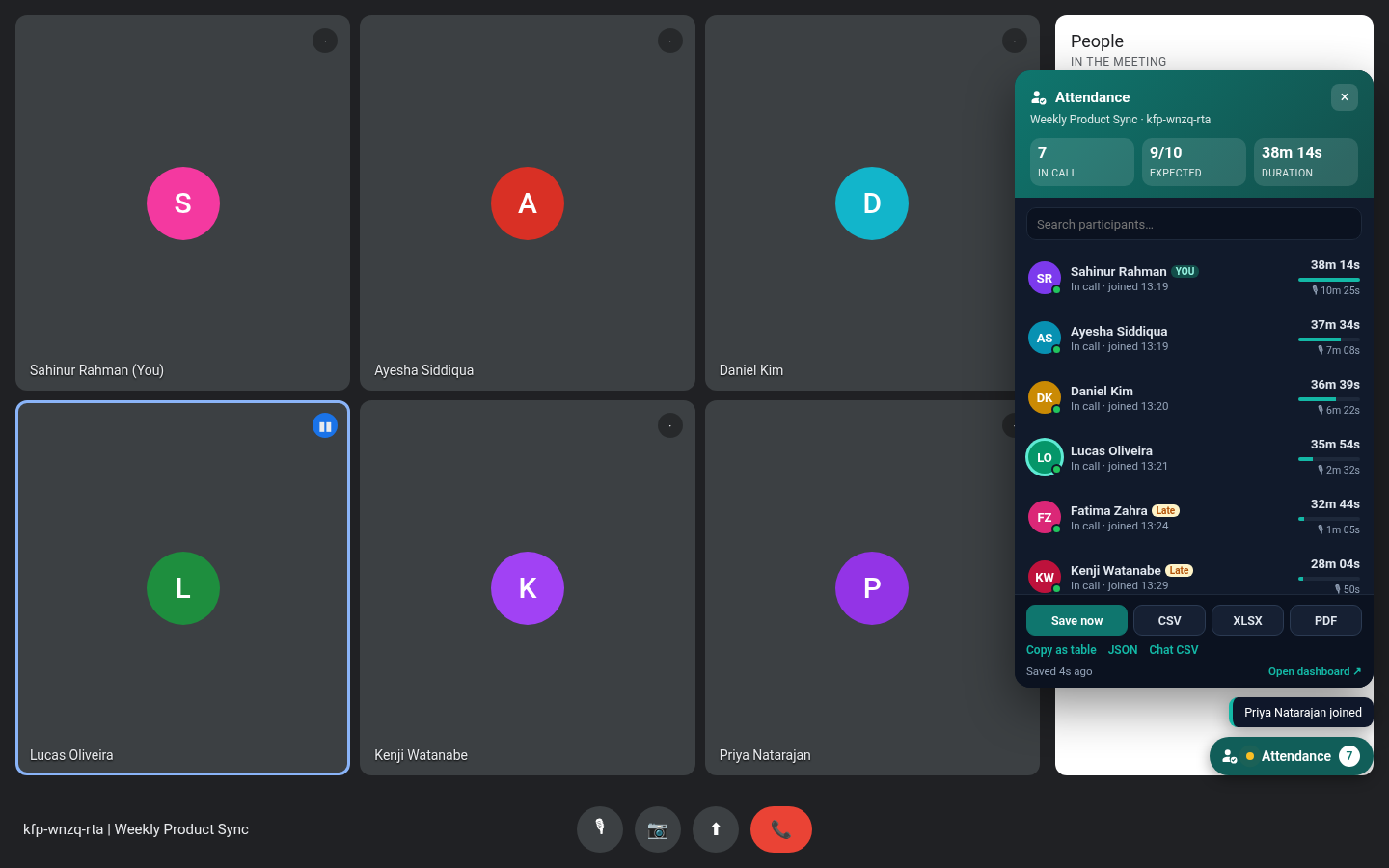Export attendance as CSV
1389x868 pixels.
coord(1169,620)
